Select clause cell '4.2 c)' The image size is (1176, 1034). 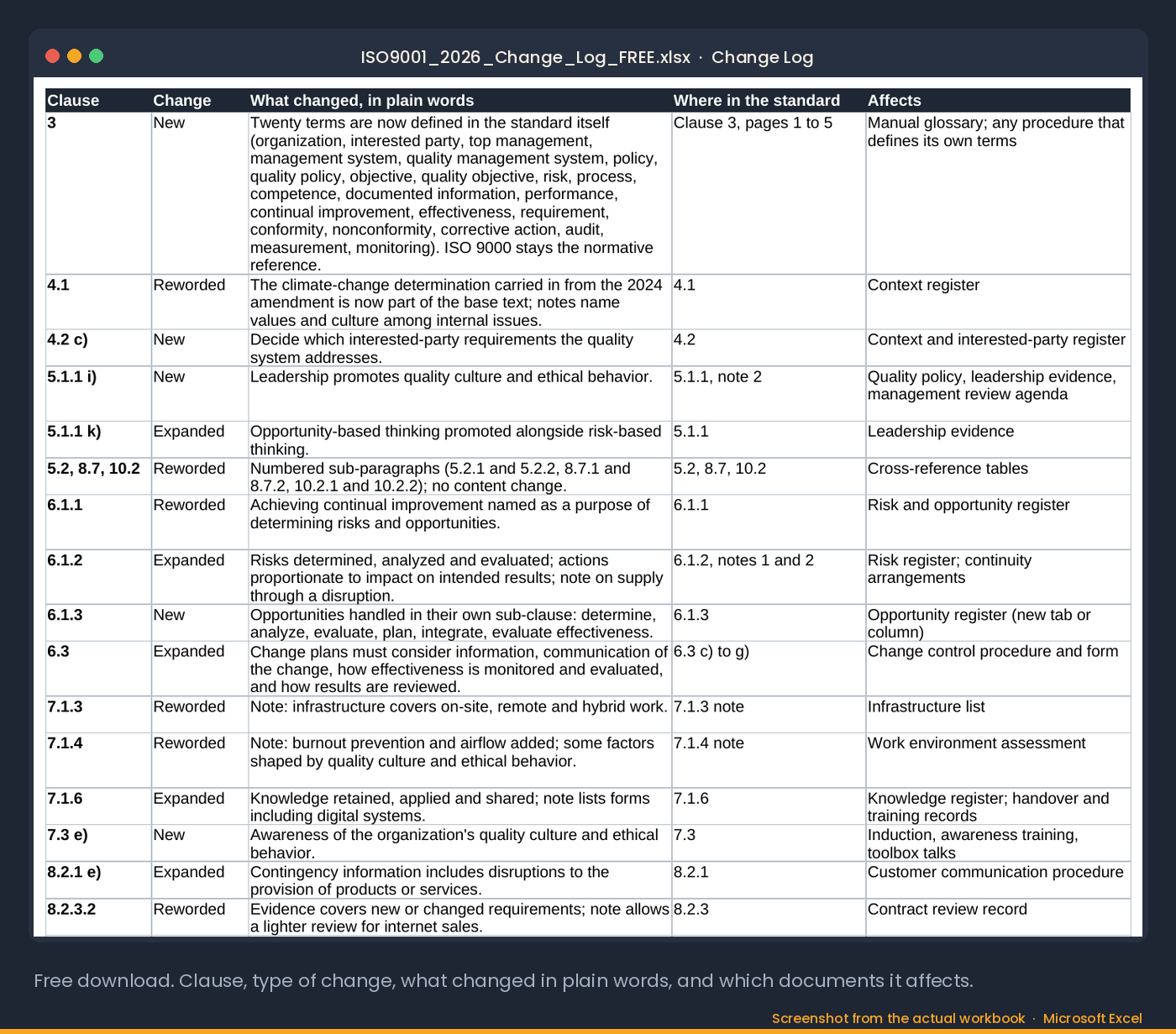98,348
